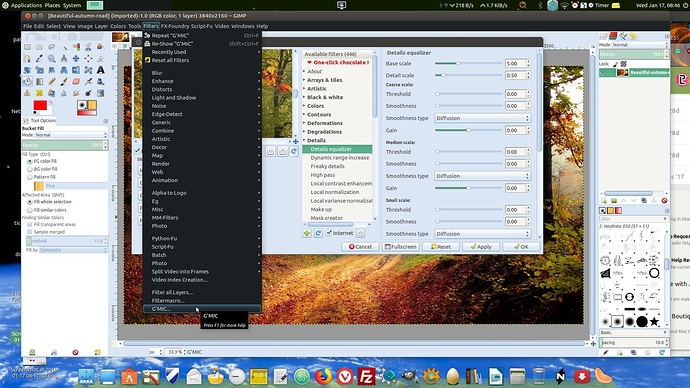This screenshot has width=690, height=388.
Task: Select the Rectangle Select tool
Action: pos(27,47)
